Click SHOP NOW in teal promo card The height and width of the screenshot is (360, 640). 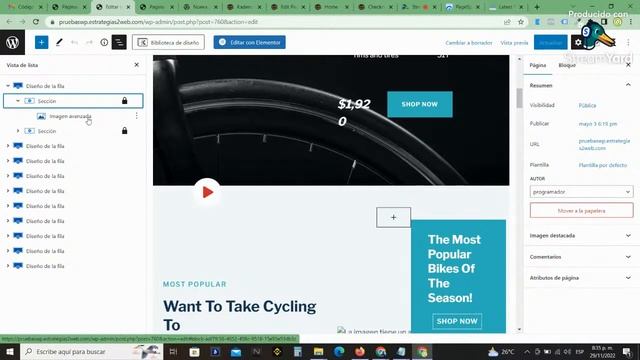click(x=457, y=321)
